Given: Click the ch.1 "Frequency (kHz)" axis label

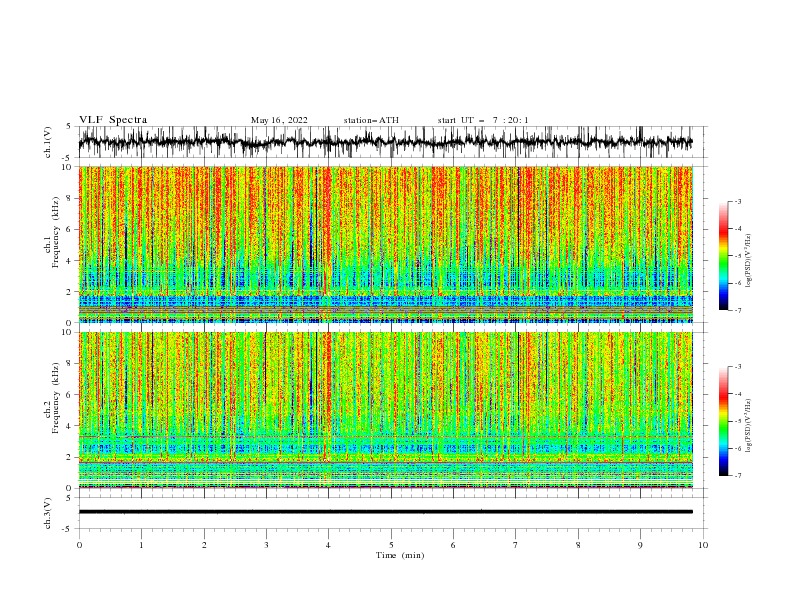Looking at the screenshot, I should point(56,233).
